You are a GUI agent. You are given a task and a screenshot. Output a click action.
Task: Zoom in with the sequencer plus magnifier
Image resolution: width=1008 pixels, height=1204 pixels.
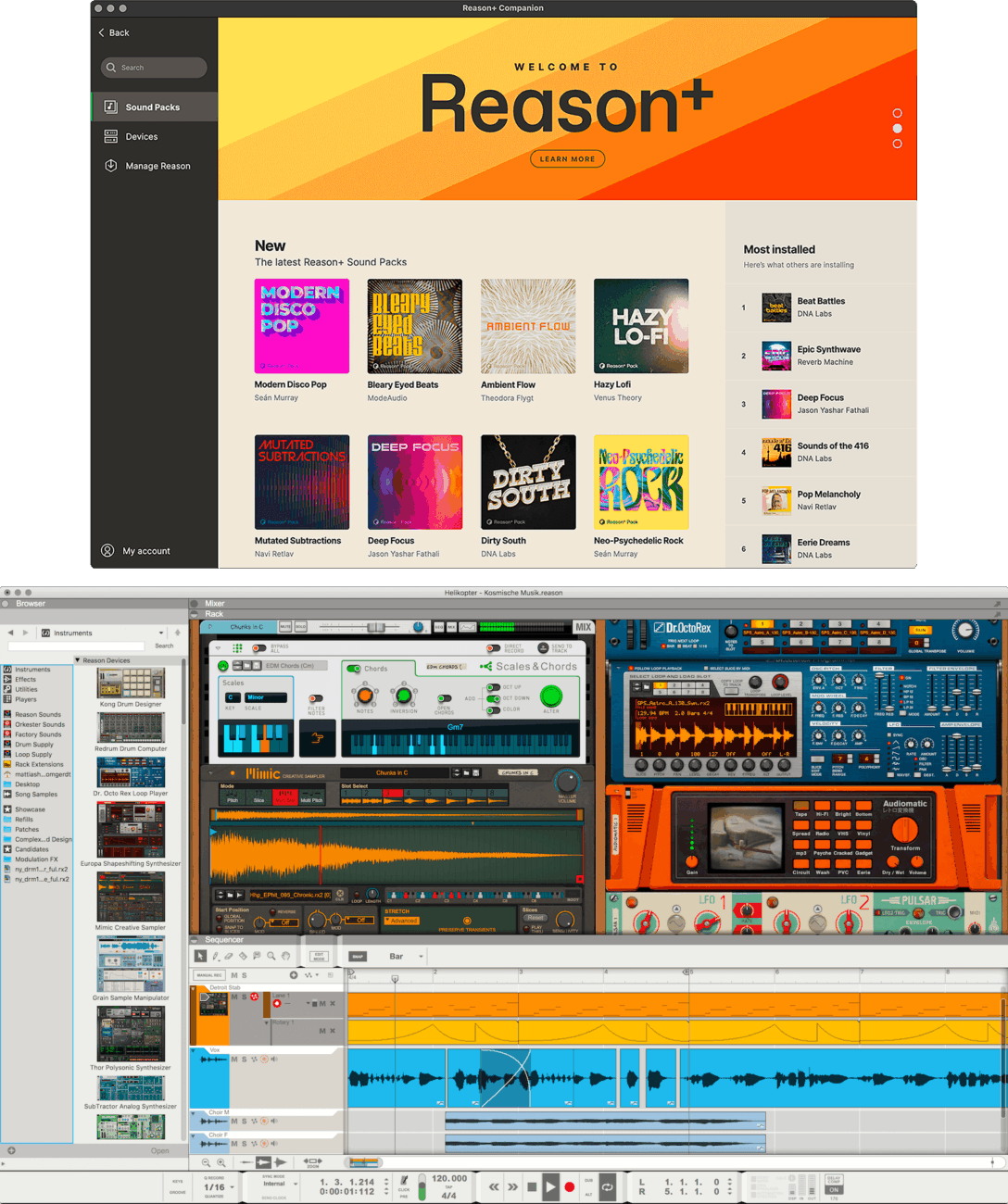point(221,1162)
